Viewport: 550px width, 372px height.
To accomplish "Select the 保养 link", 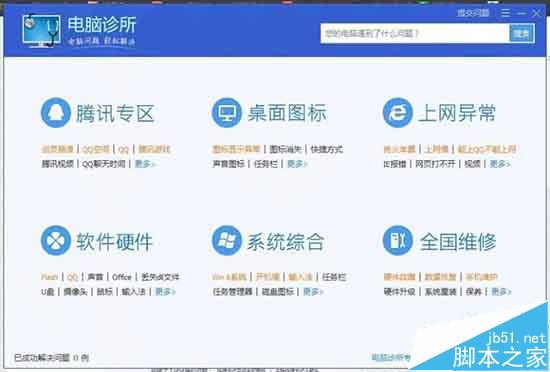I will 474,292.
